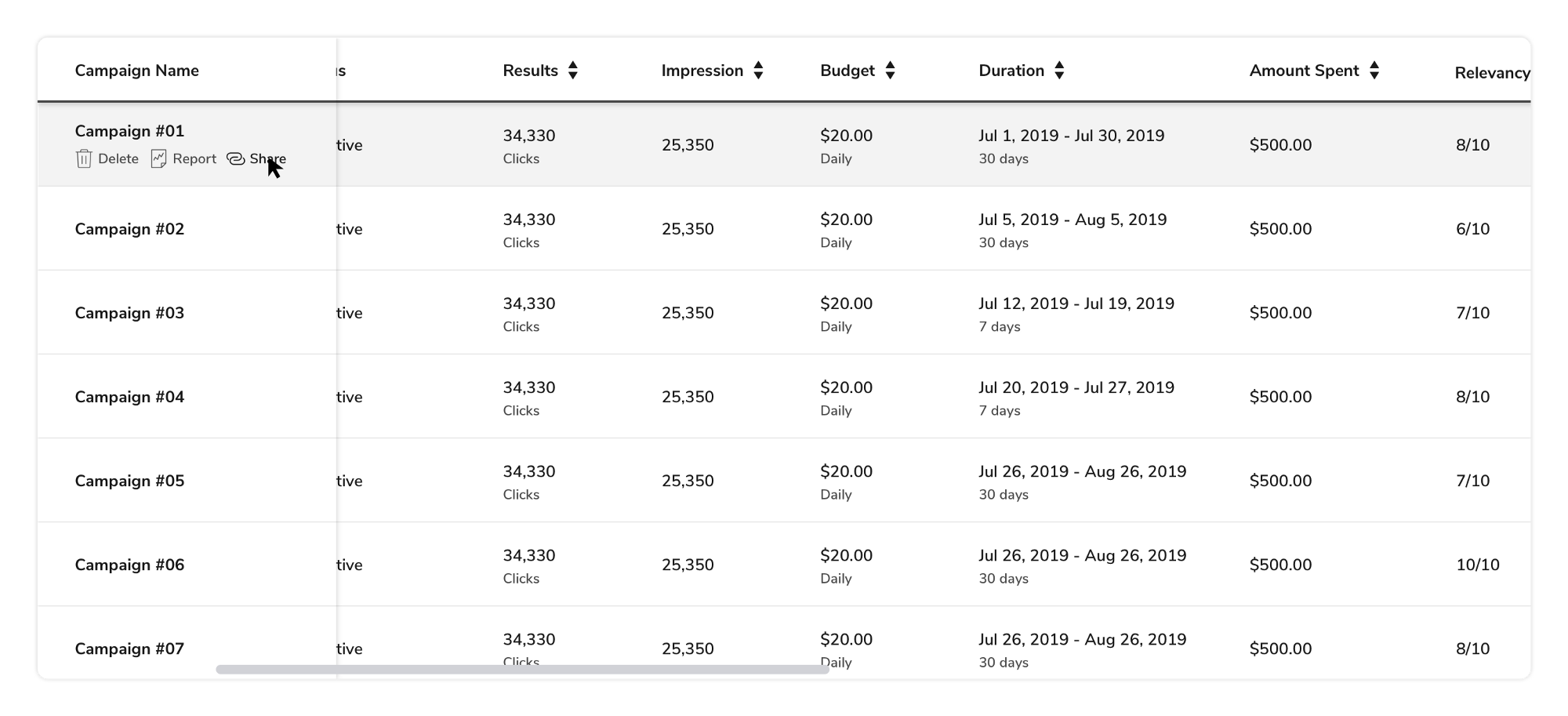Click on Campaign #05 name
1568x716 pixels.
129,481
